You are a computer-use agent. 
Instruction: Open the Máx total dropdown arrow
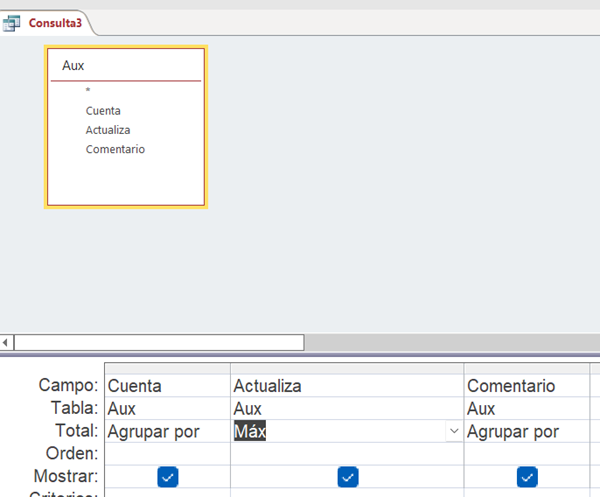pos(454,431)
